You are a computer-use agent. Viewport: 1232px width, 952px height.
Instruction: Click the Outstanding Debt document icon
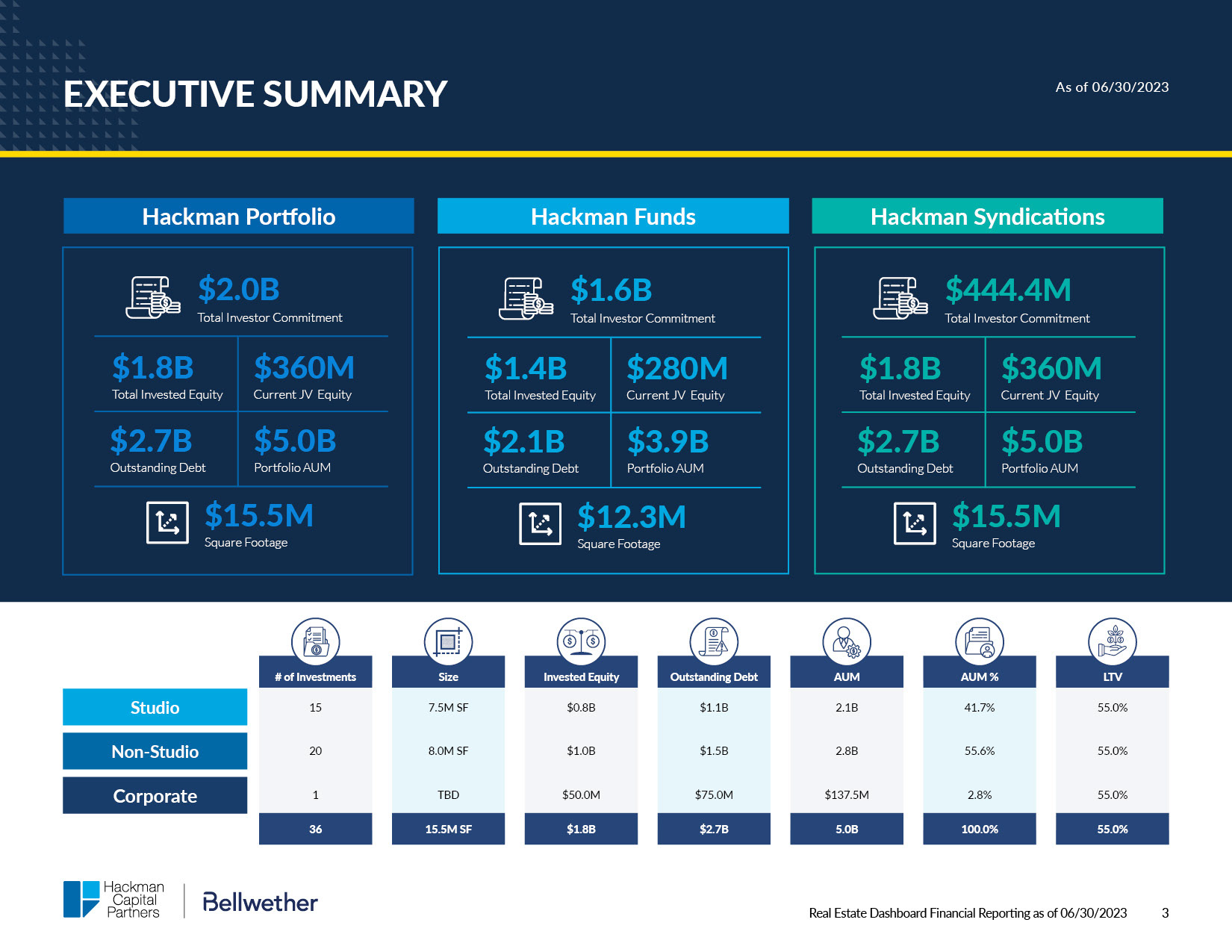pos(714,641)
